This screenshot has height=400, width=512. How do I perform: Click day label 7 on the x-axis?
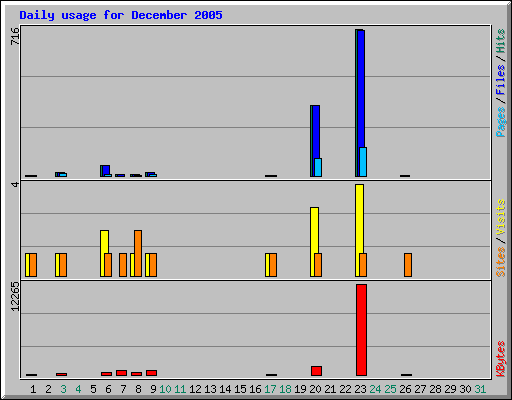pyautogui.click(x=123, y=389)
